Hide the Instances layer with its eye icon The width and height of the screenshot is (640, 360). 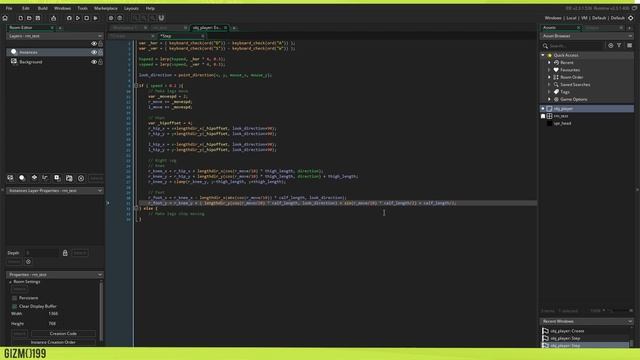click(94, 52)
